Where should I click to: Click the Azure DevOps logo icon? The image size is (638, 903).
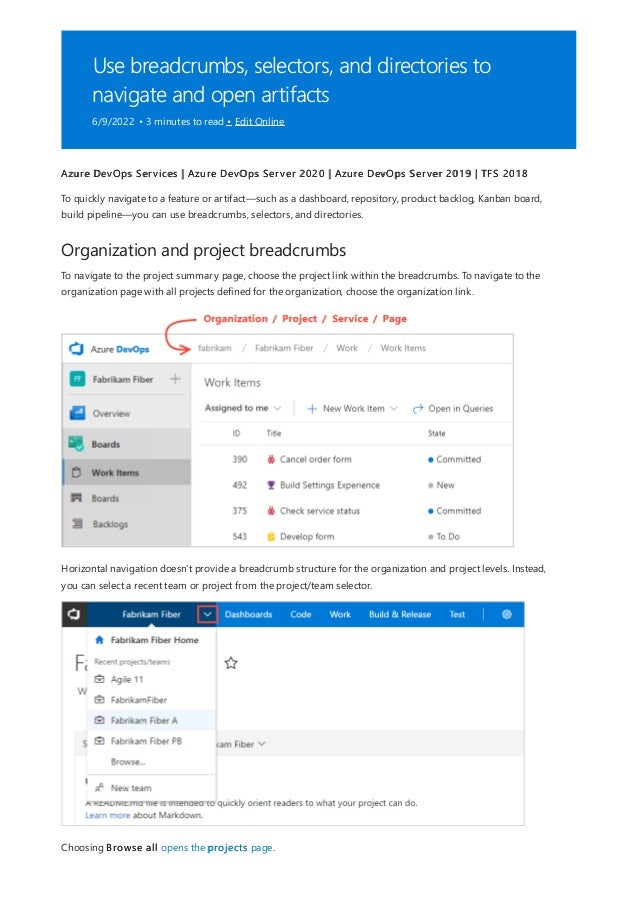pyautogui.click(x=77, y=349)
